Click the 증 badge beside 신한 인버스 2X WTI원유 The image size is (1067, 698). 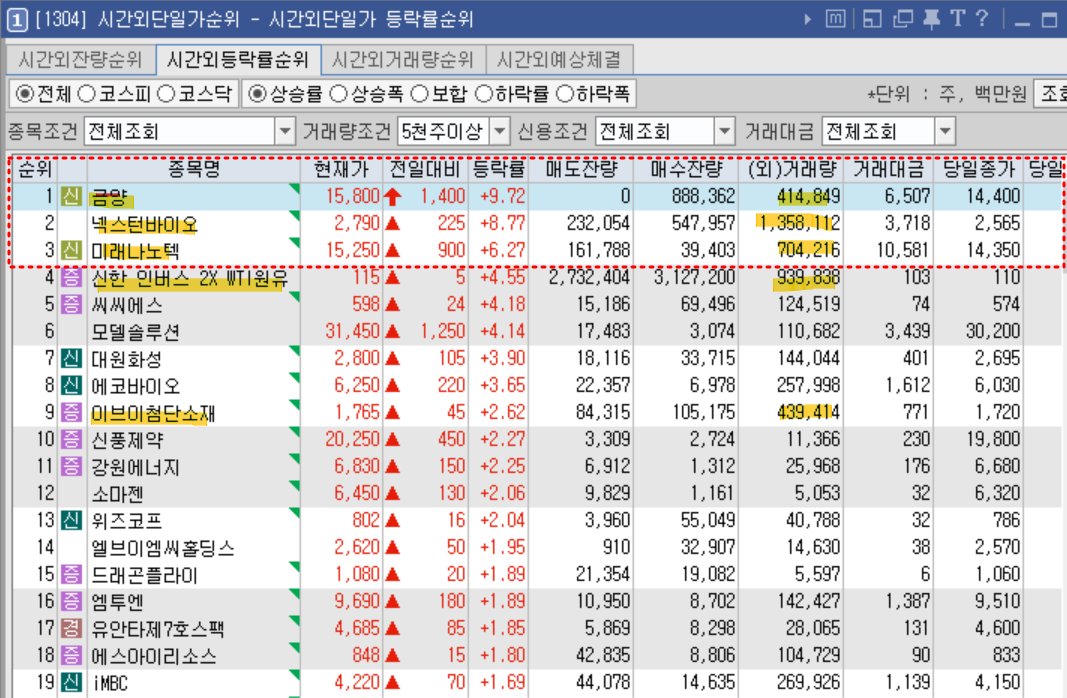pyautogui.click(x=71, y=278)
